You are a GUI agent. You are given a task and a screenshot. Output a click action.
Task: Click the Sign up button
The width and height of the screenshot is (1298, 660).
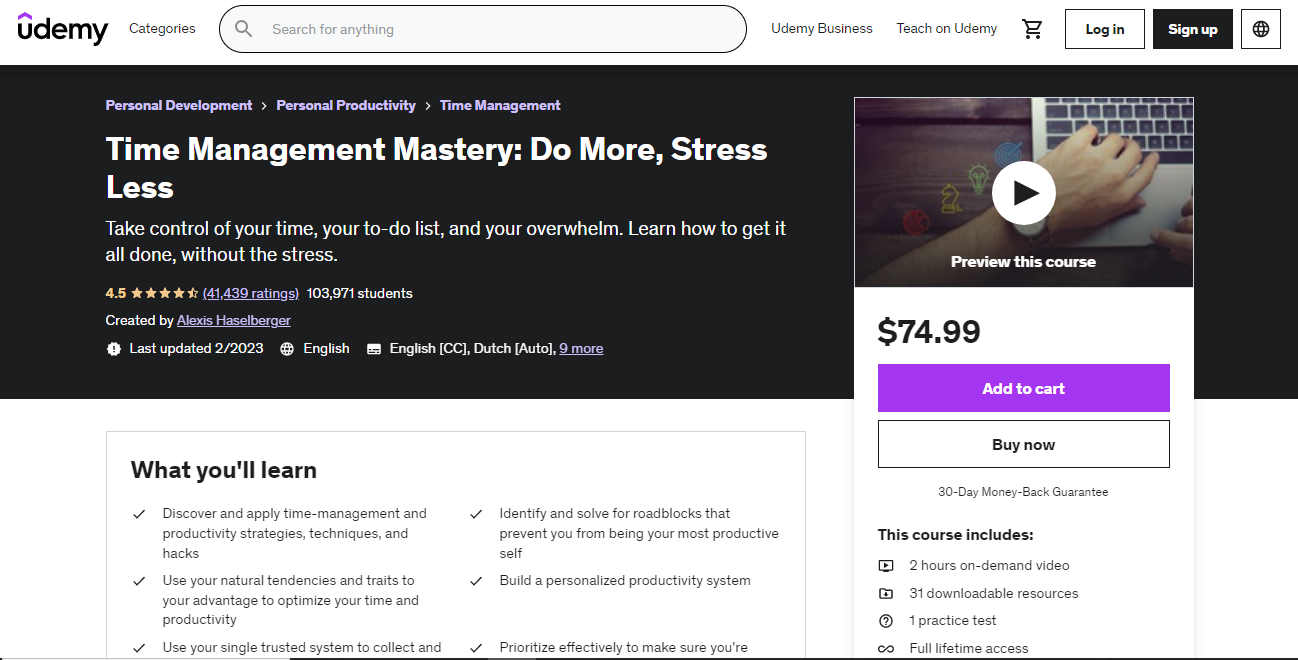click(x=1193, y=29)
